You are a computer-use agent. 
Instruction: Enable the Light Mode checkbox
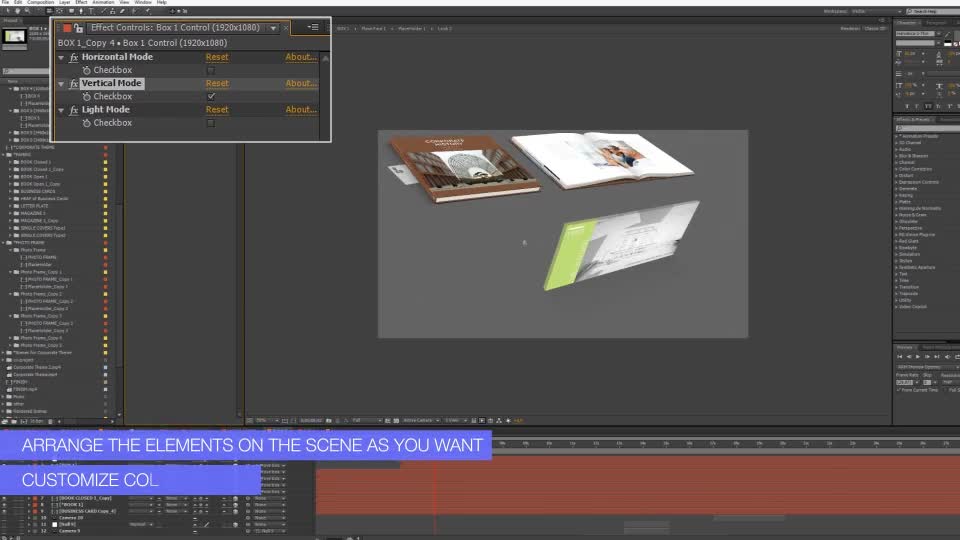click(211, 123)
